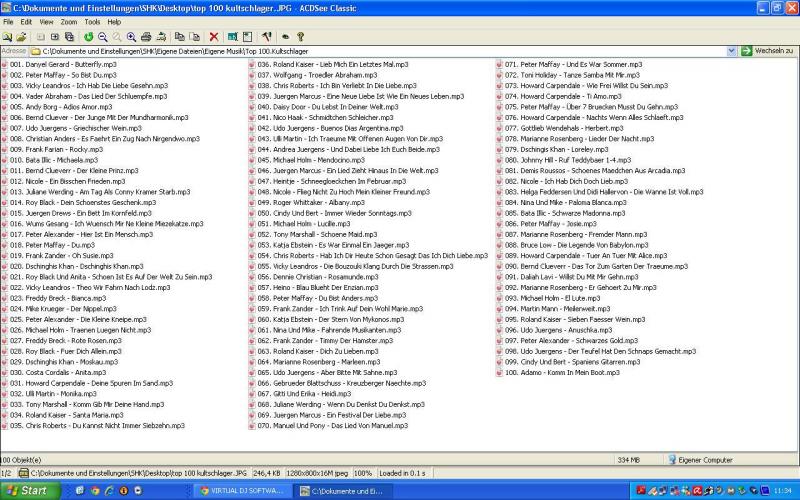The height and width of the screenshot is (500, 800).
Task: Click the red X Delete icon
Action: 214,37
